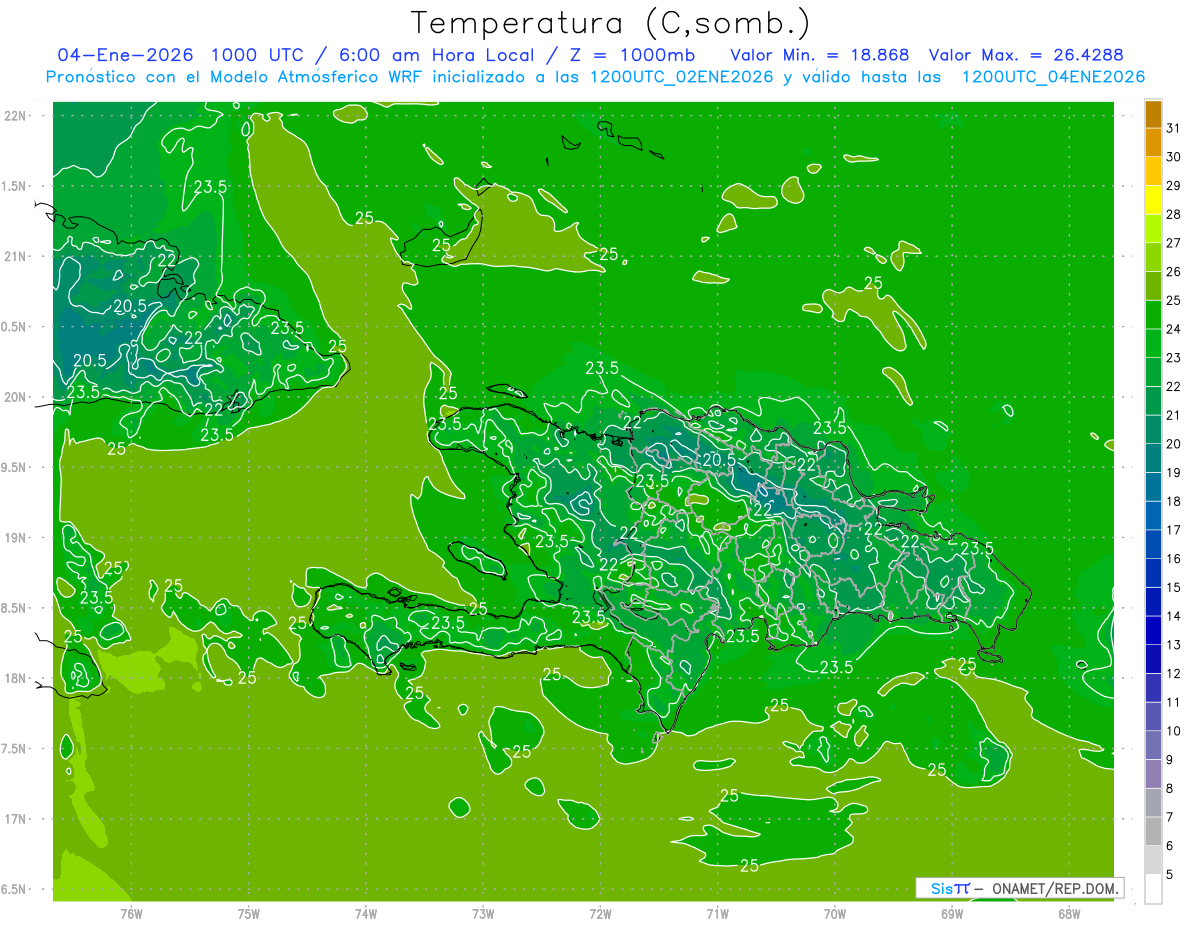Screen dimensions: 1200x927
Task: Select the 'Z = 1000mb' level text
Action: (x=633, y=55)
